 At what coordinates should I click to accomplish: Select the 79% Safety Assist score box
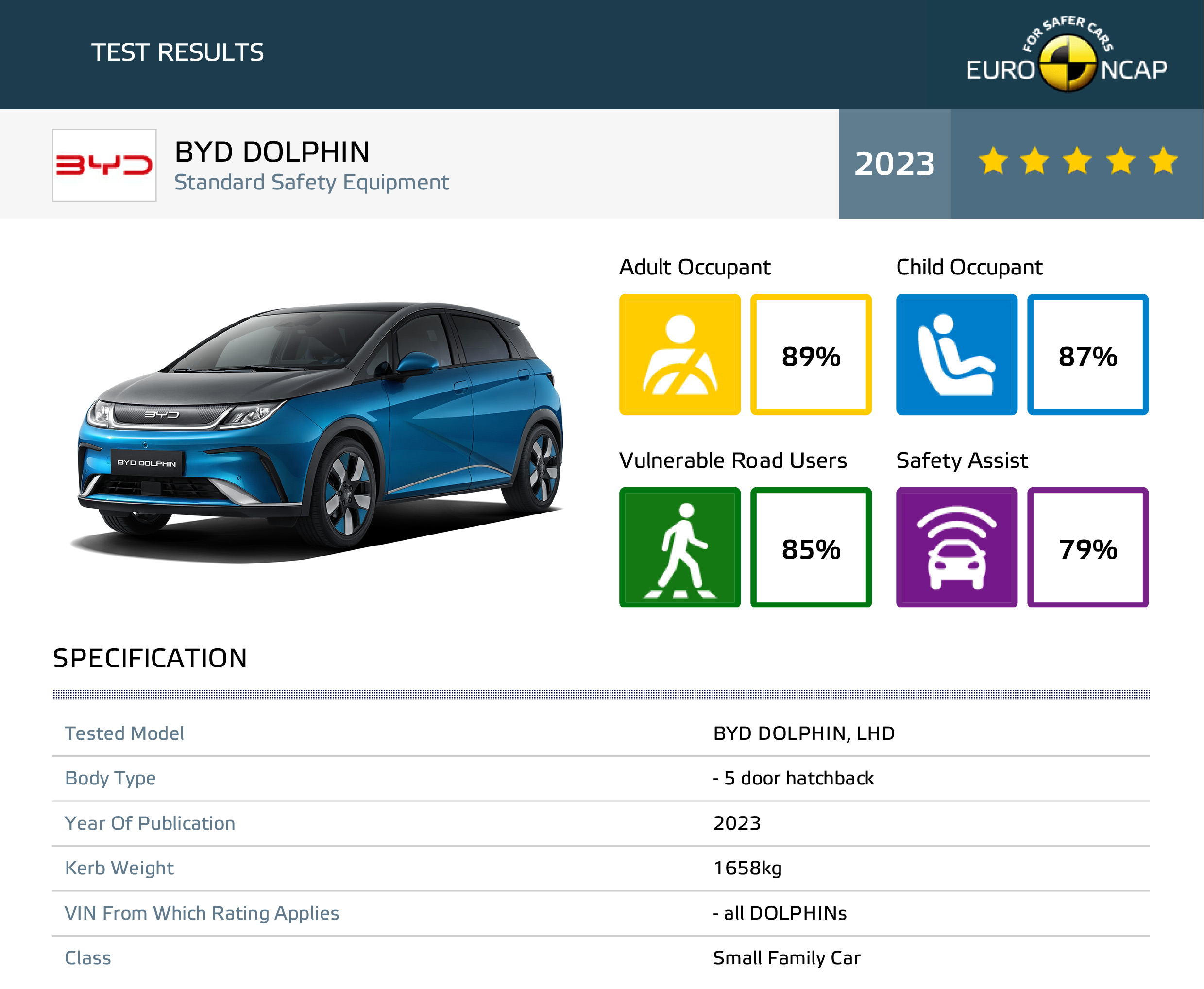[x=1087, y=547]
